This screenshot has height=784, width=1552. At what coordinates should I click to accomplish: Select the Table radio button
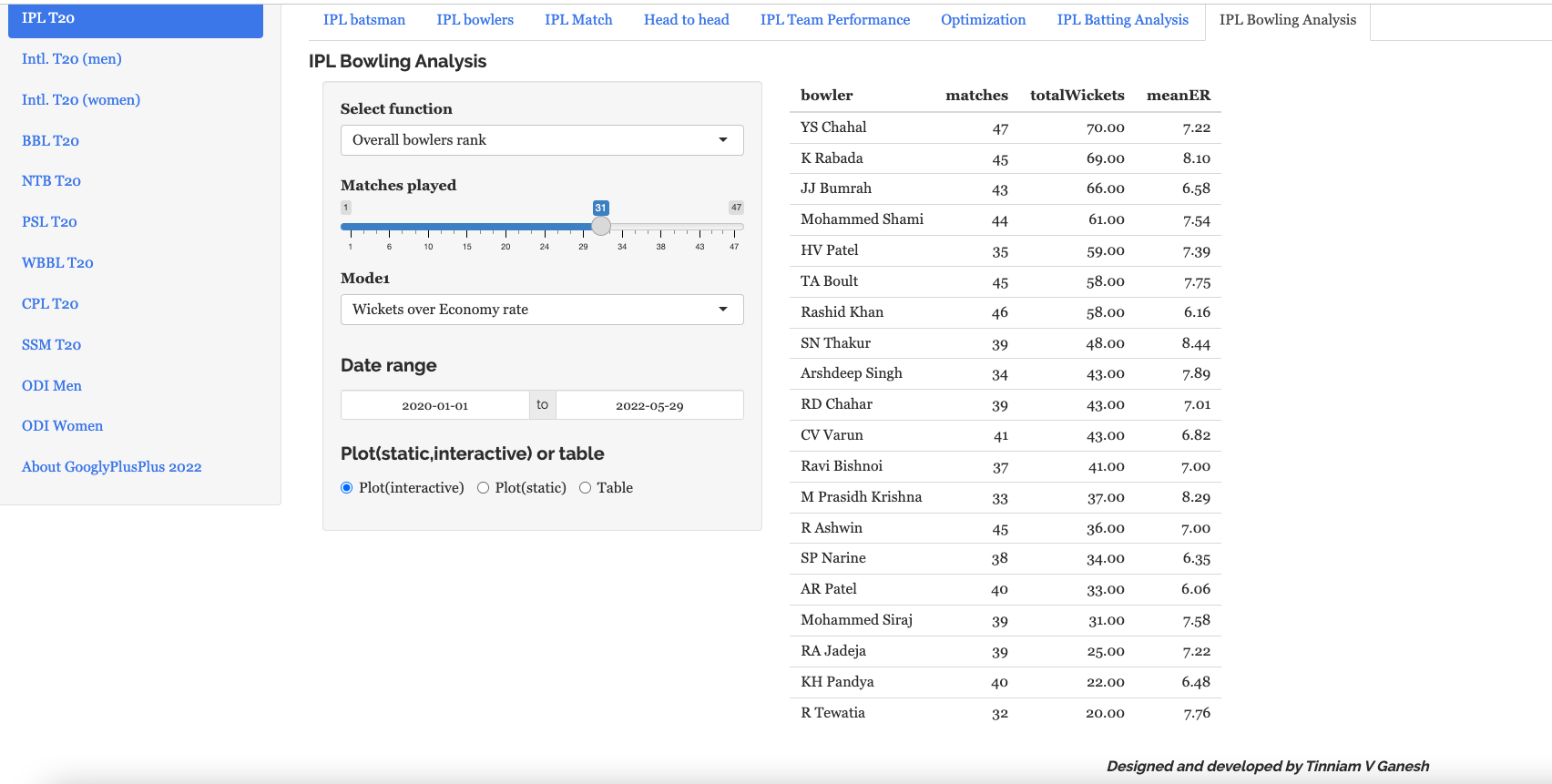pyautogui.click(x=586, y=488)
